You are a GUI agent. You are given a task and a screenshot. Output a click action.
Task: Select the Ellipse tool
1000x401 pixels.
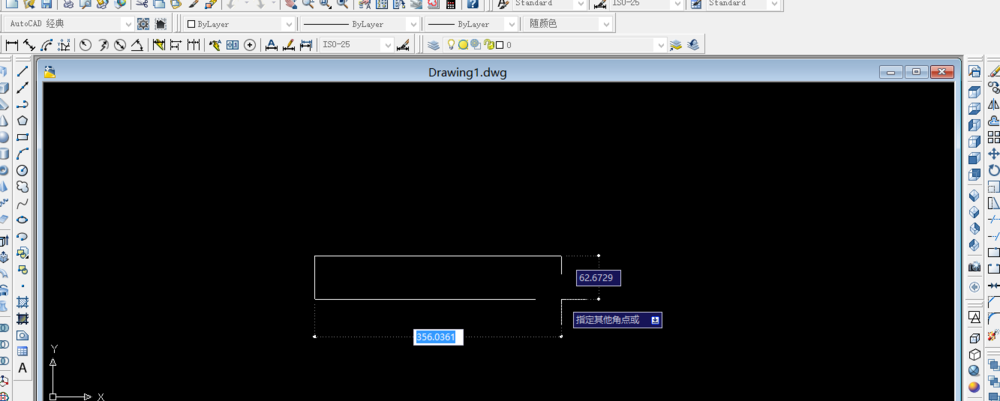point(22,220)
